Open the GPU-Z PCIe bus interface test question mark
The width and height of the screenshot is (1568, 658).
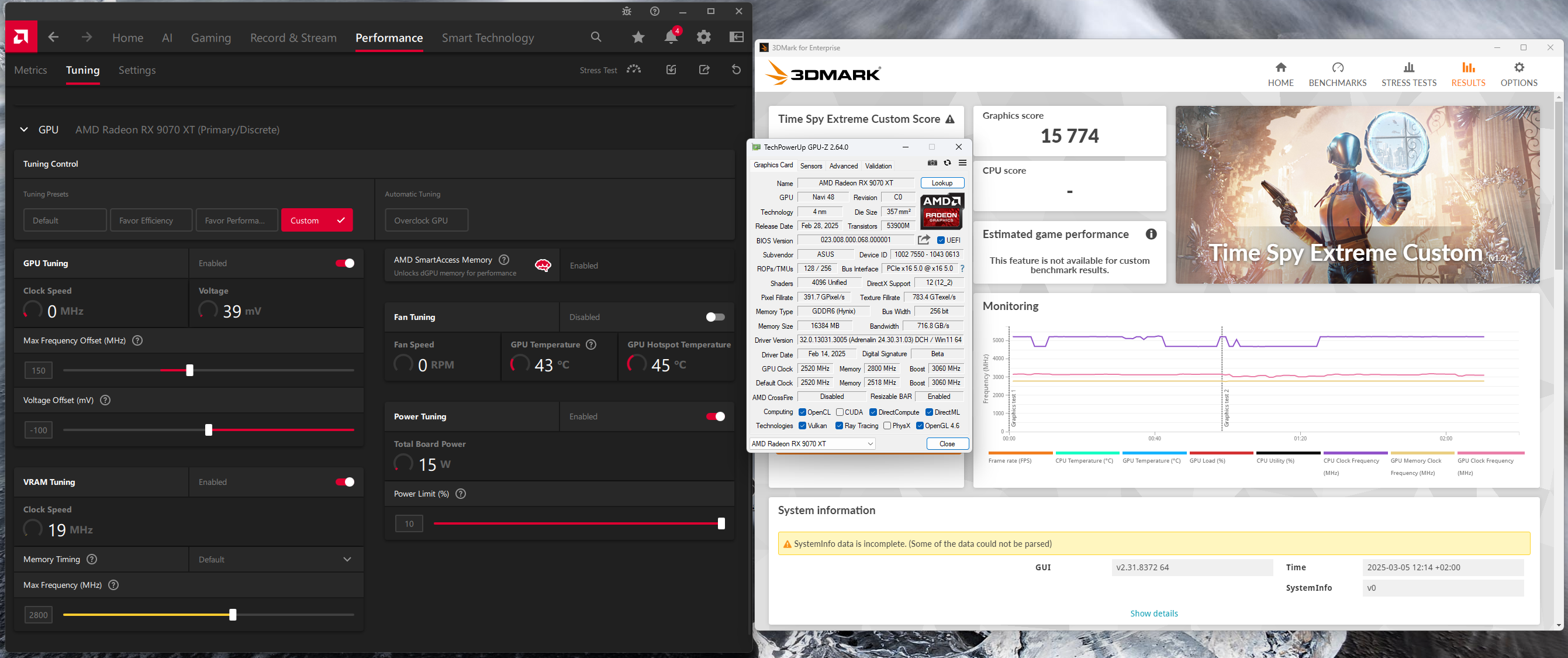pos(962,268)
